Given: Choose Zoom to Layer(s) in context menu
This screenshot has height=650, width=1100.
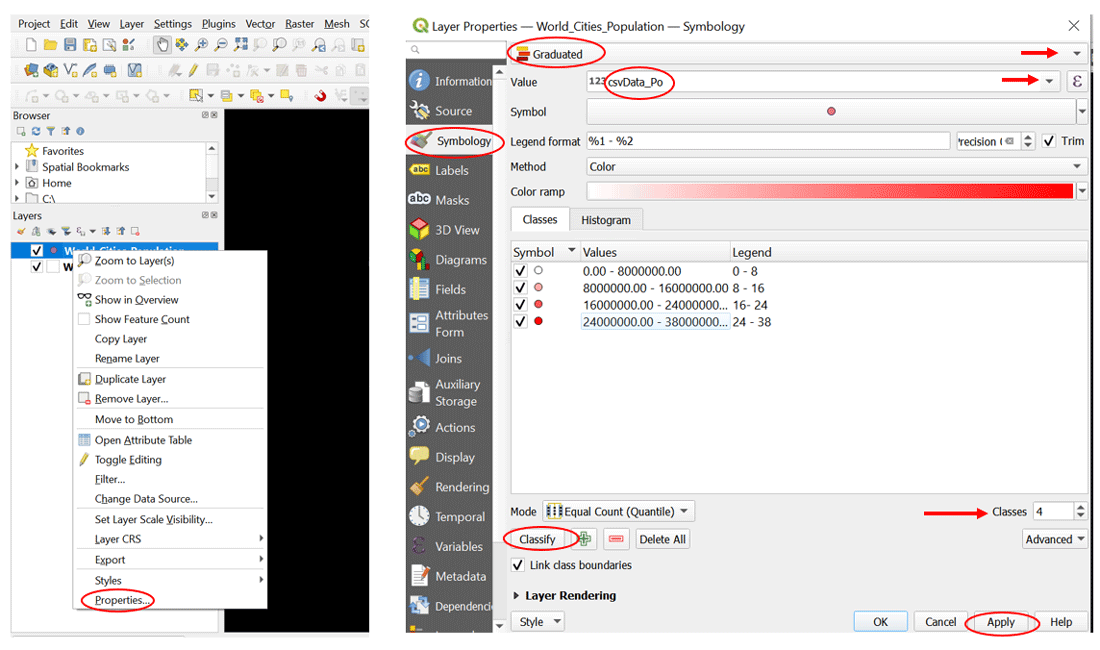Looking at the screenshot, I should pos(135,261).
